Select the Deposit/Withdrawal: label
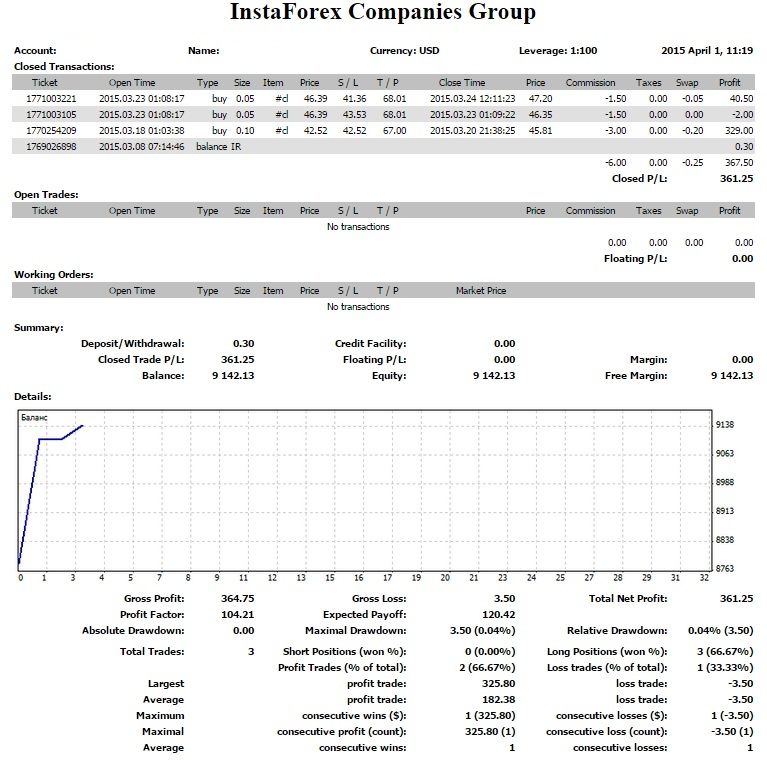Viewport: 767px width, 760px height. (133, 343)
